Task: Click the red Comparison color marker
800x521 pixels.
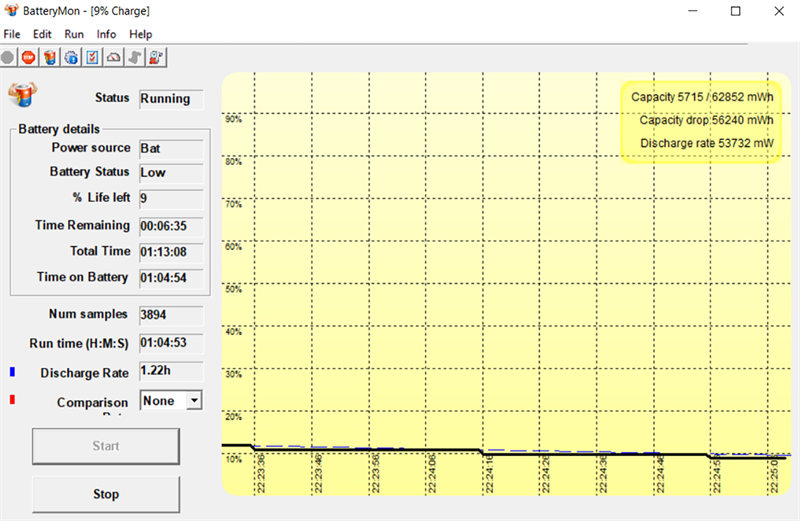Action: [x=12, y=400]
